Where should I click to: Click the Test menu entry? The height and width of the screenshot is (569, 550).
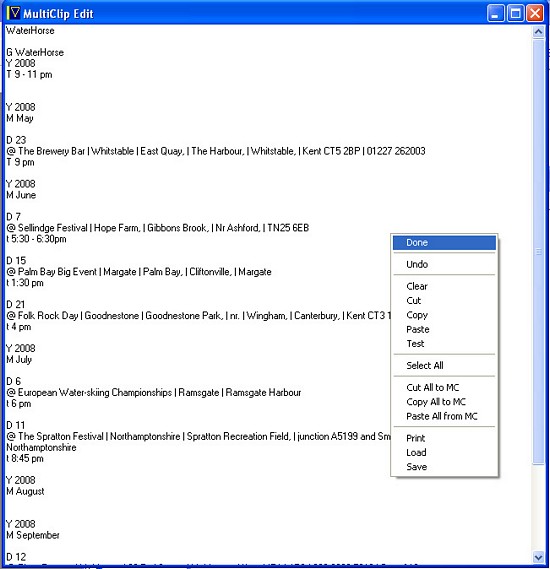click(444, 344)
